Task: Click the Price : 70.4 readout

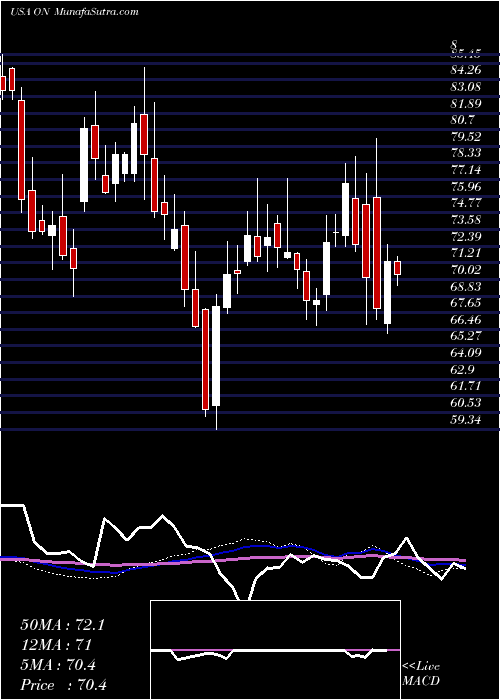Action: (x=63, y=685)
